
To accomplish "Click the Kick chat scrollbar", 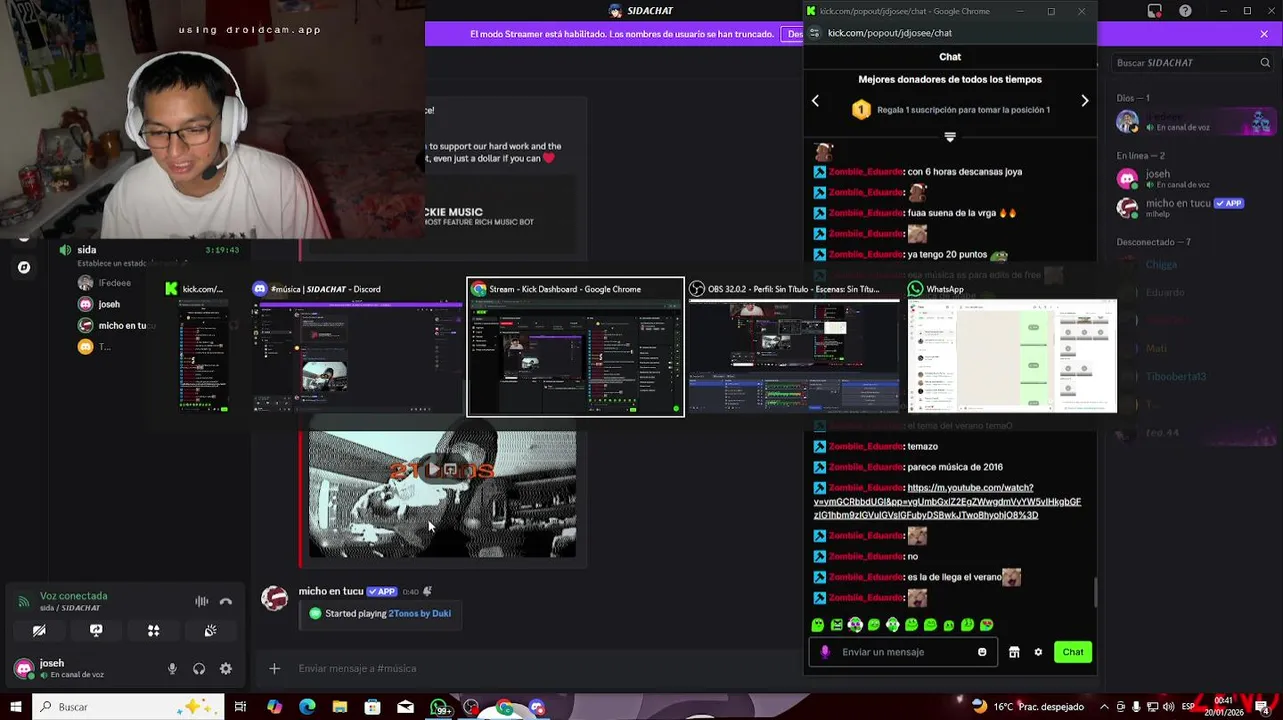I will tap(1096, 592).
